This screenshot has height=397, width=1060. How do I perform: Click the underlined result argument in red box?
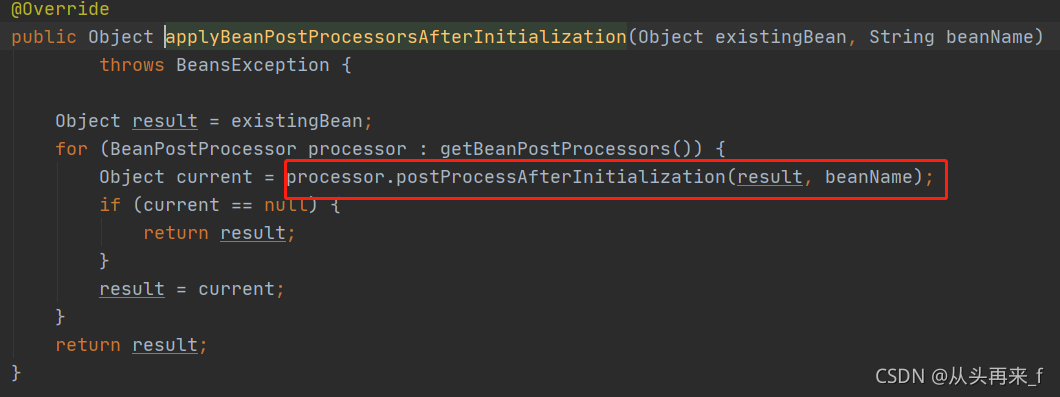click(x=770, y=177)
